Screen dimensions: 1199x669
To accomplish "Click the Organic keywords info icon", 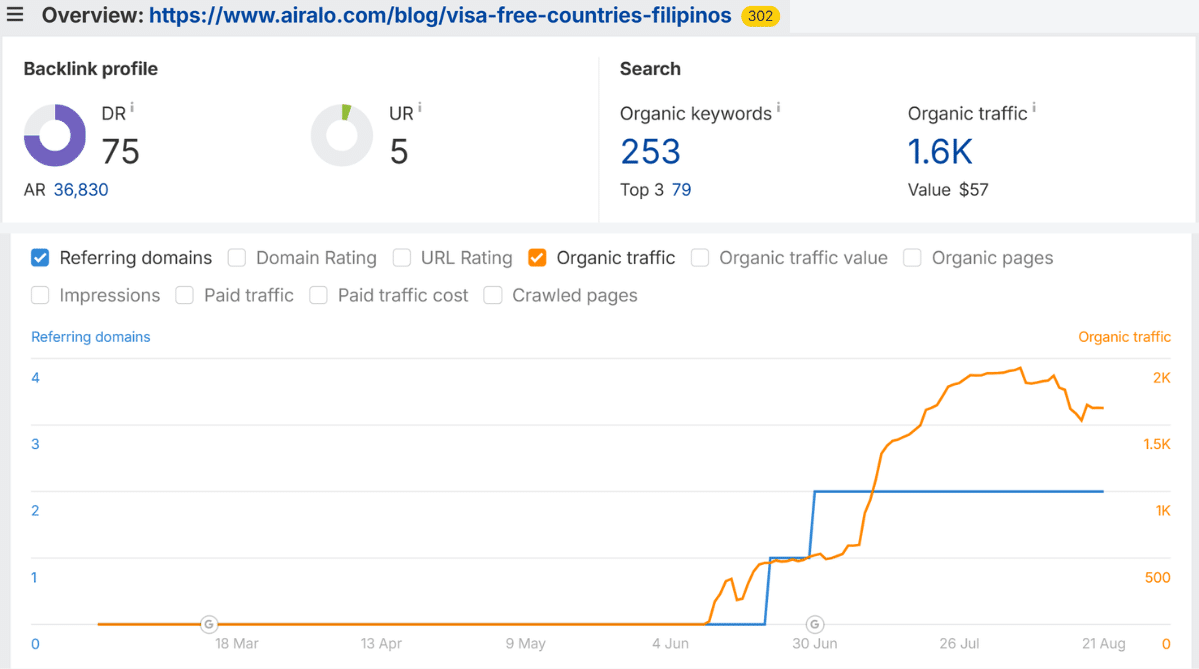I will coord(778,108).
